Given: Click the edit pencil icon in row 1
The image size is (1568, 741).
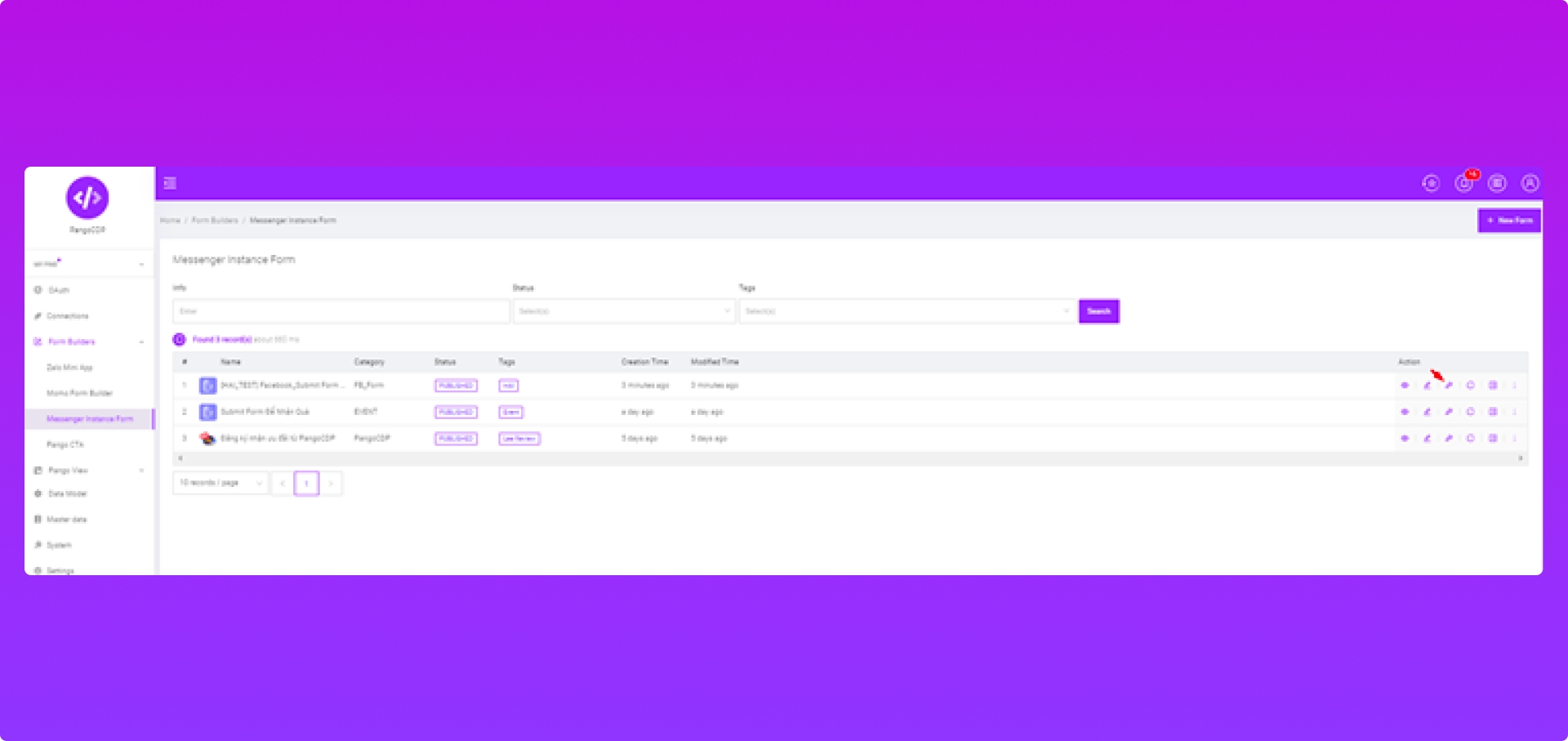Looking at the screenshot, I should (x=1427, y=386).
